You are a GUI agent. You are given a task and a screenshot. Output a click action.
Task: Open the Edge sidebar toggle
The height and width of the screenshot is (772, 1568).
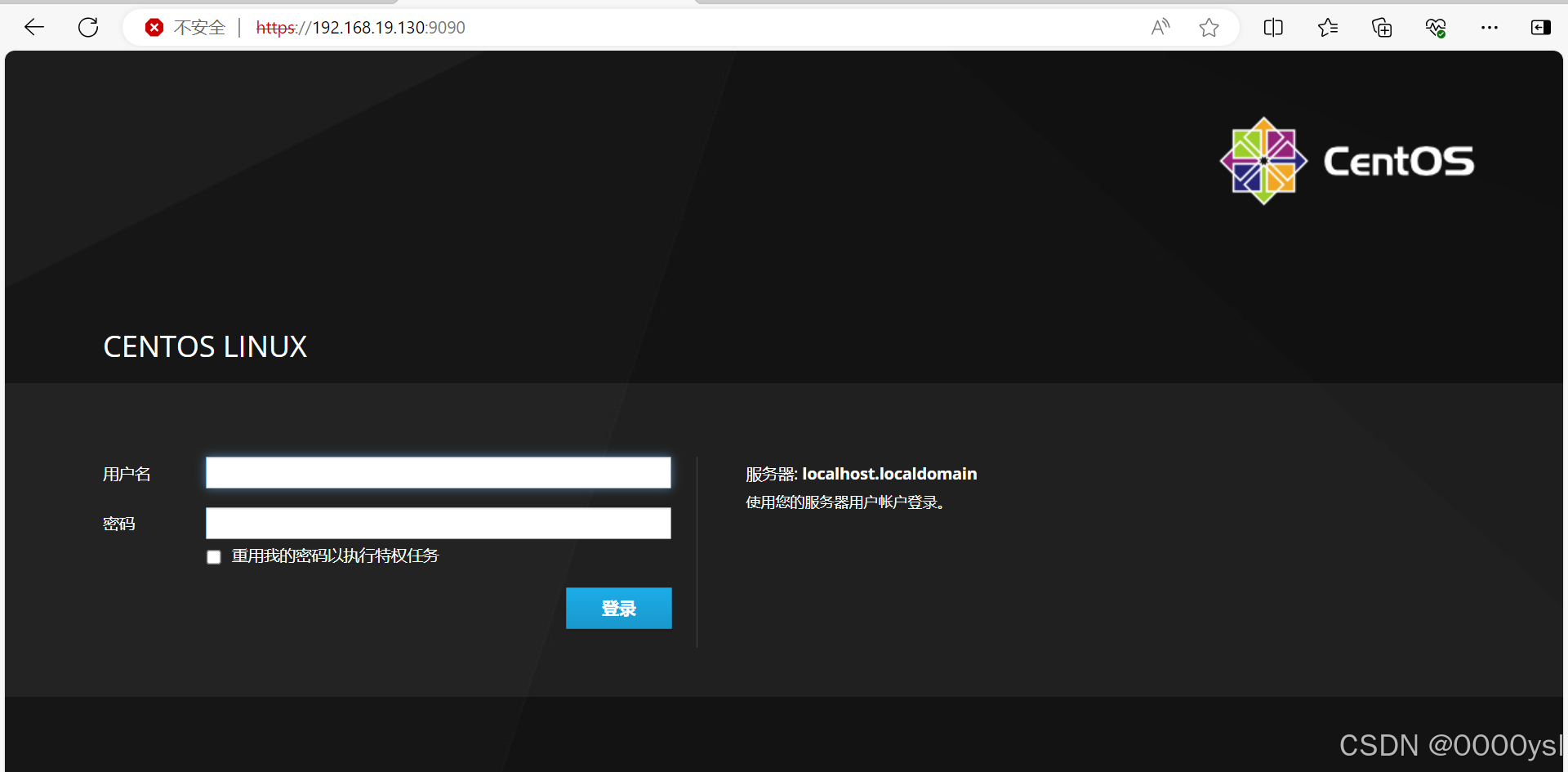1540,27
